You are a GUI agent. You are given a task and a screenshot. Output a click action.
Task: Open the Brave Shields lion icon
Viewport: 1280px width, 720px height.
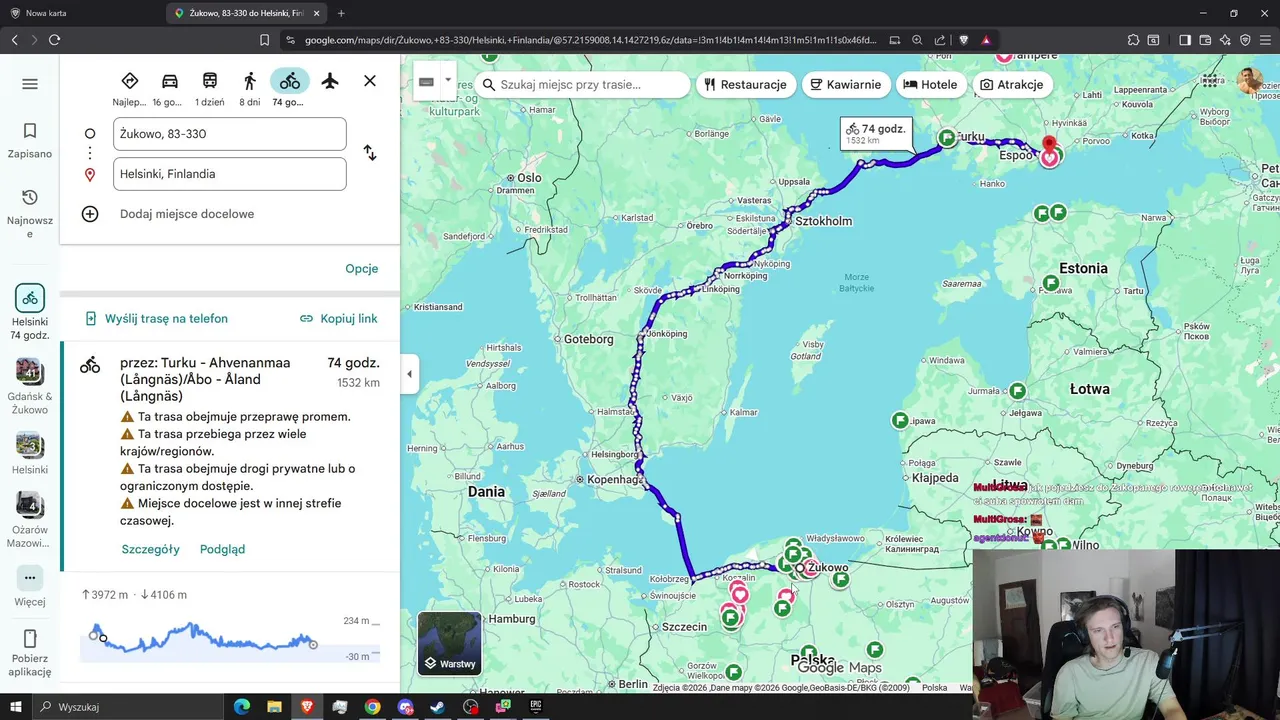pos(962,40)
